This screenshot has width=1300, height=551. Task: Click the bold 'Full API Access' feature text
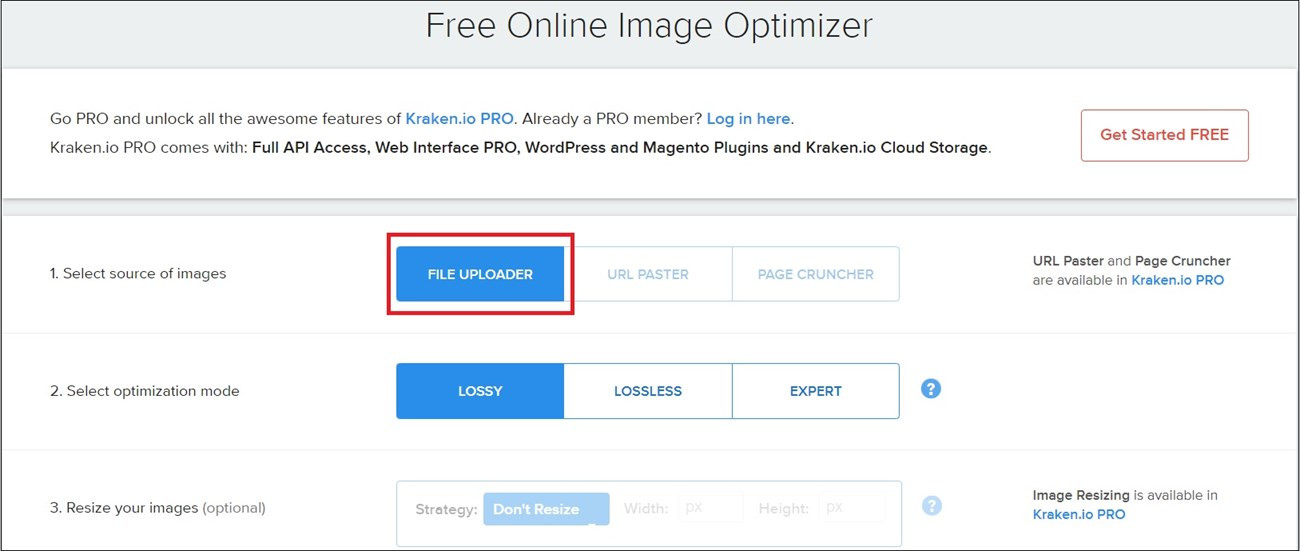click(311, 147)
